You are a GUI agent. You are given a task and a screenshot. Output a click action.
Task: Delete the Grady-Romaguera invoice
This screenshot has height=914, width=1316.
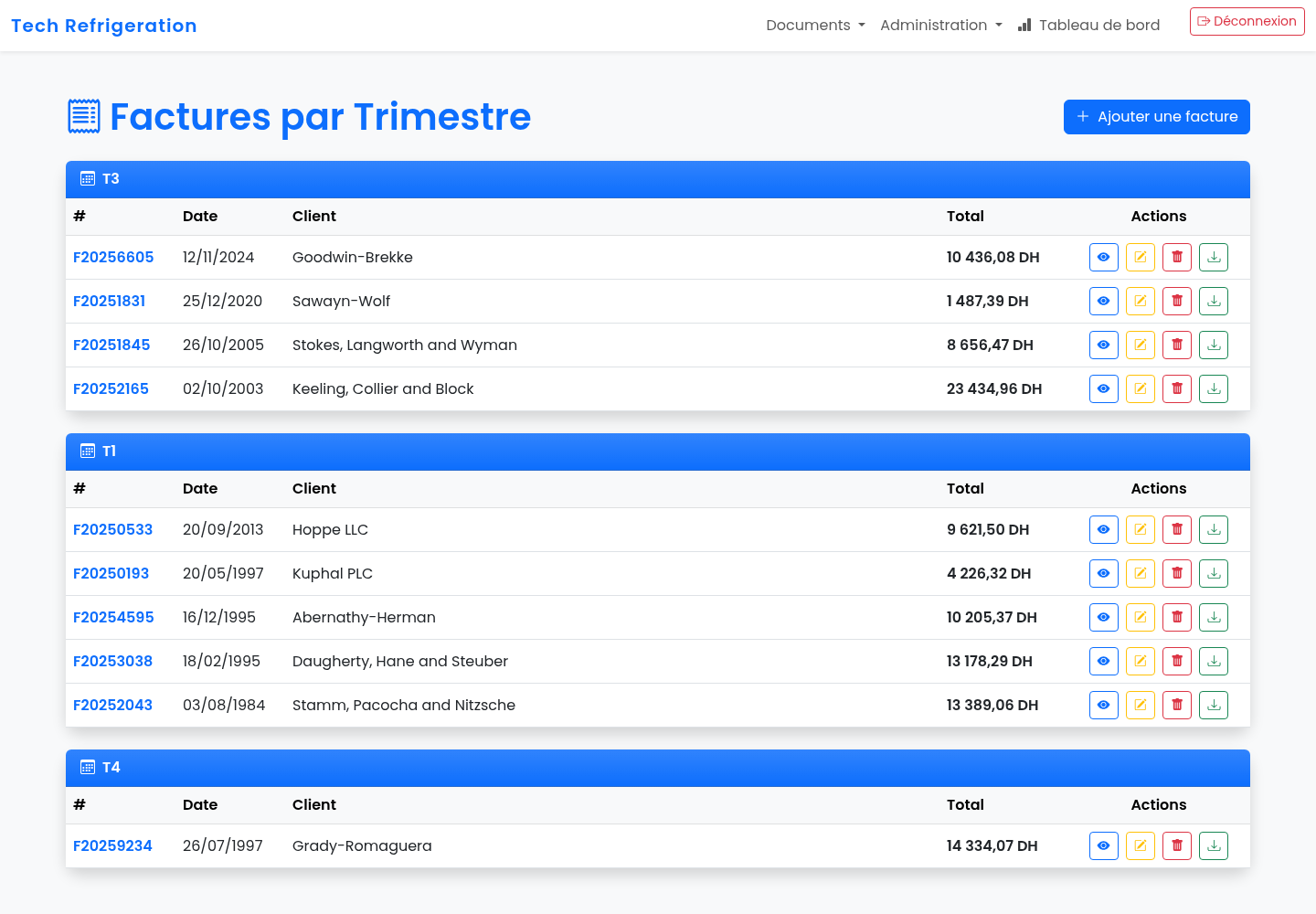tap(1177, 846)
